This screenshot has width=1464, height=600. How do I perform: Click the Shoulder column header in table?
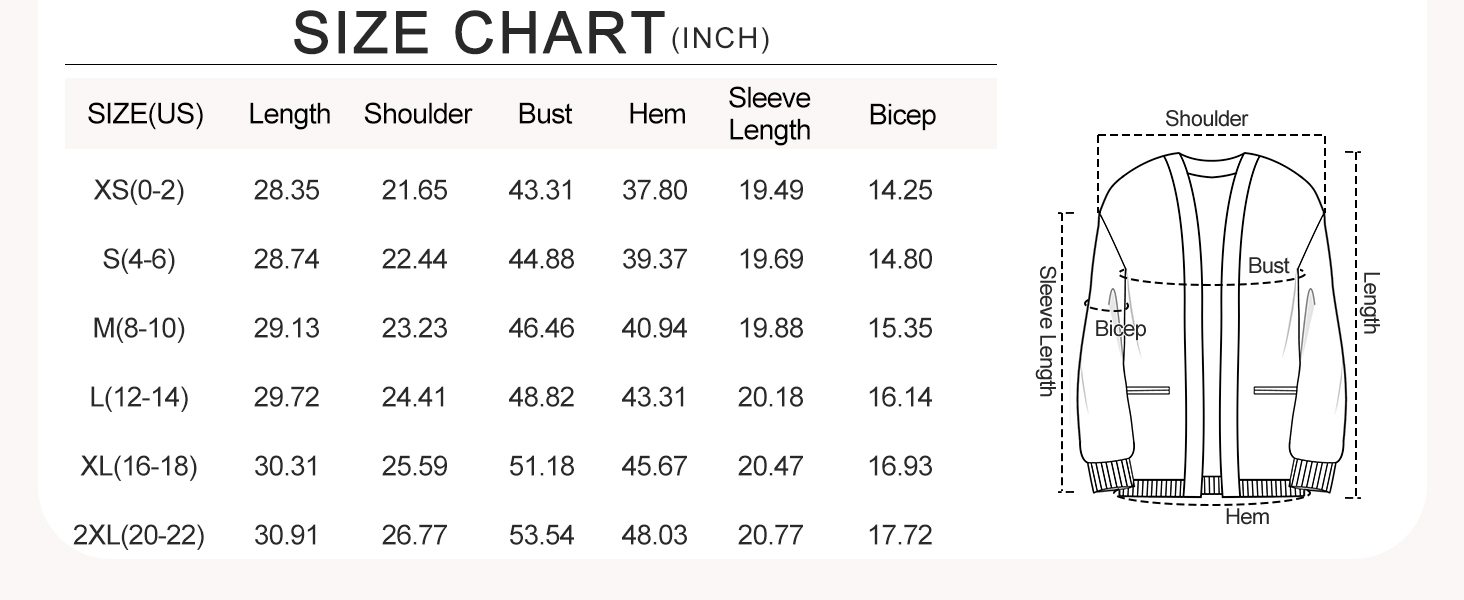[x=417, y=115]
